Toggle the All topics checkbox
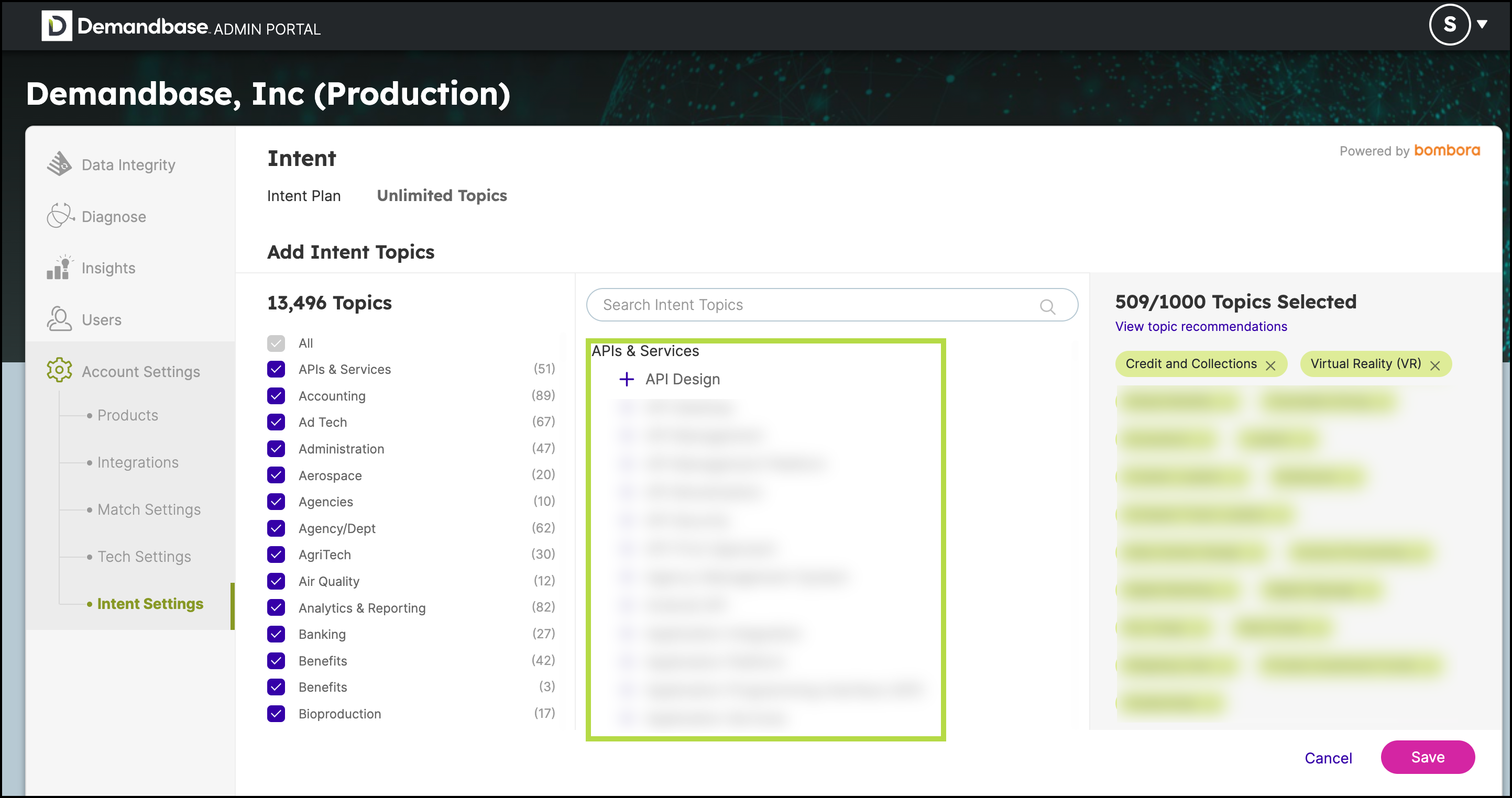Screen dimensions: 1512x798 (276, 343)
